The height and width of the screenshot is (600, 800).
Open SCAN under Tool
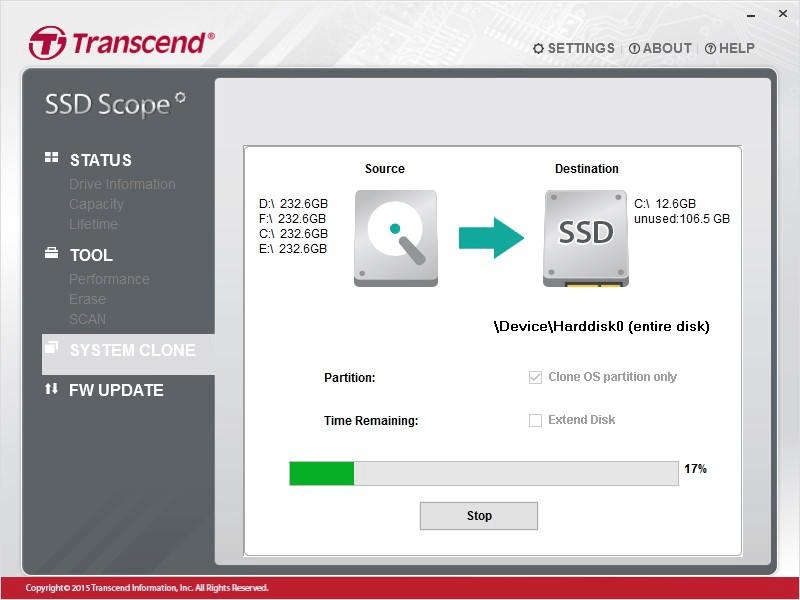tap(87, 319)
